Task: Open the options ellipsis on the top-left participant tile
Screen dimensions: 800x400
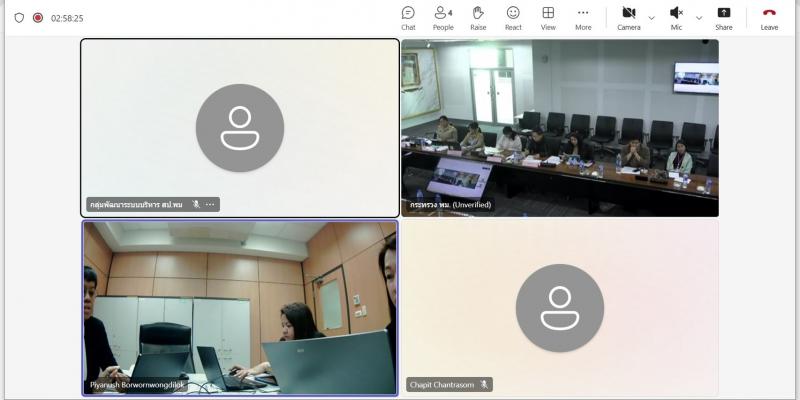Action: [x=210, y=205]
